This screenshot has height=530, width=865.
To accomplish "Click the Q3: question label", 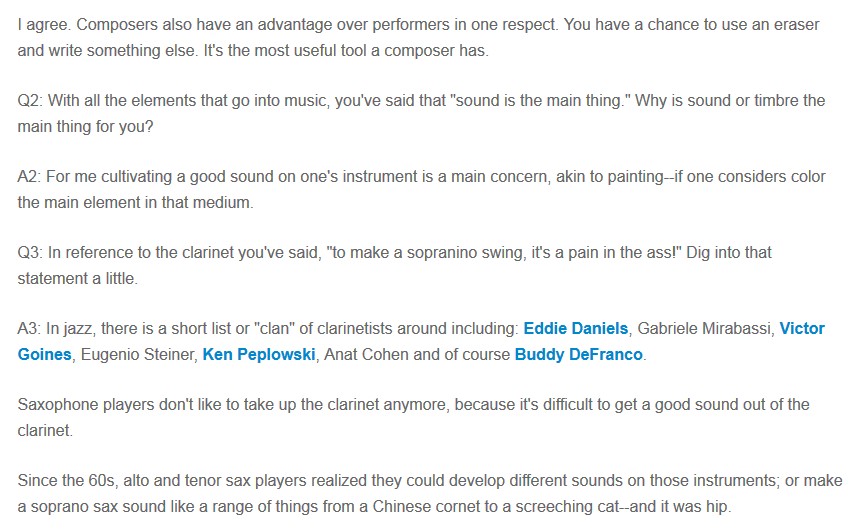I will point(30,253).
